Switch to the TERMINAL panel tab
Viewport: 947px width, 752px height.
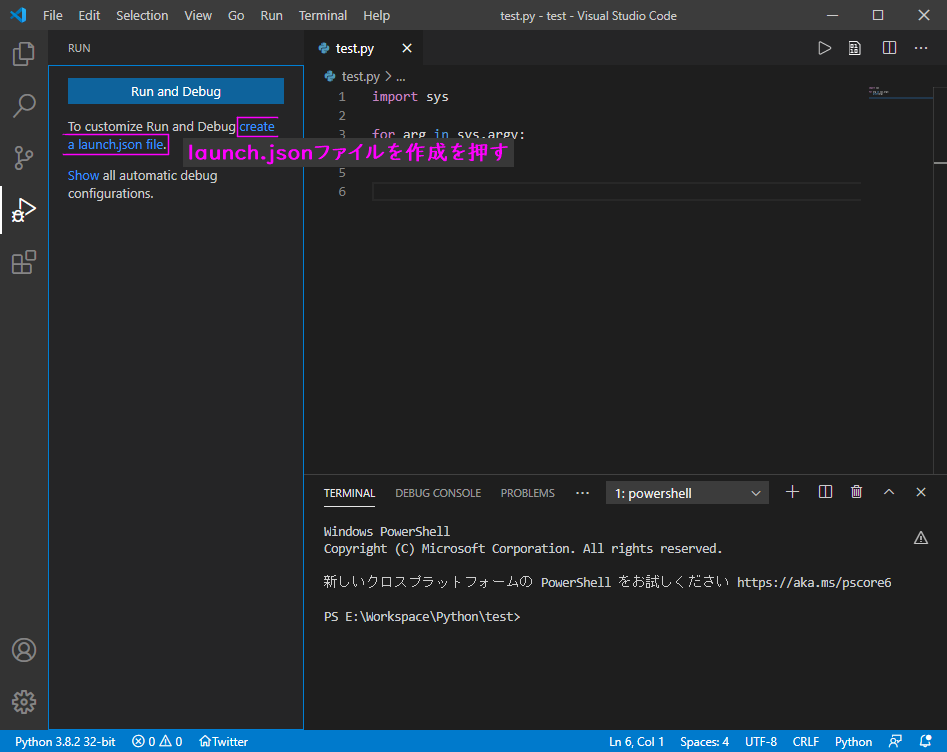349,493
